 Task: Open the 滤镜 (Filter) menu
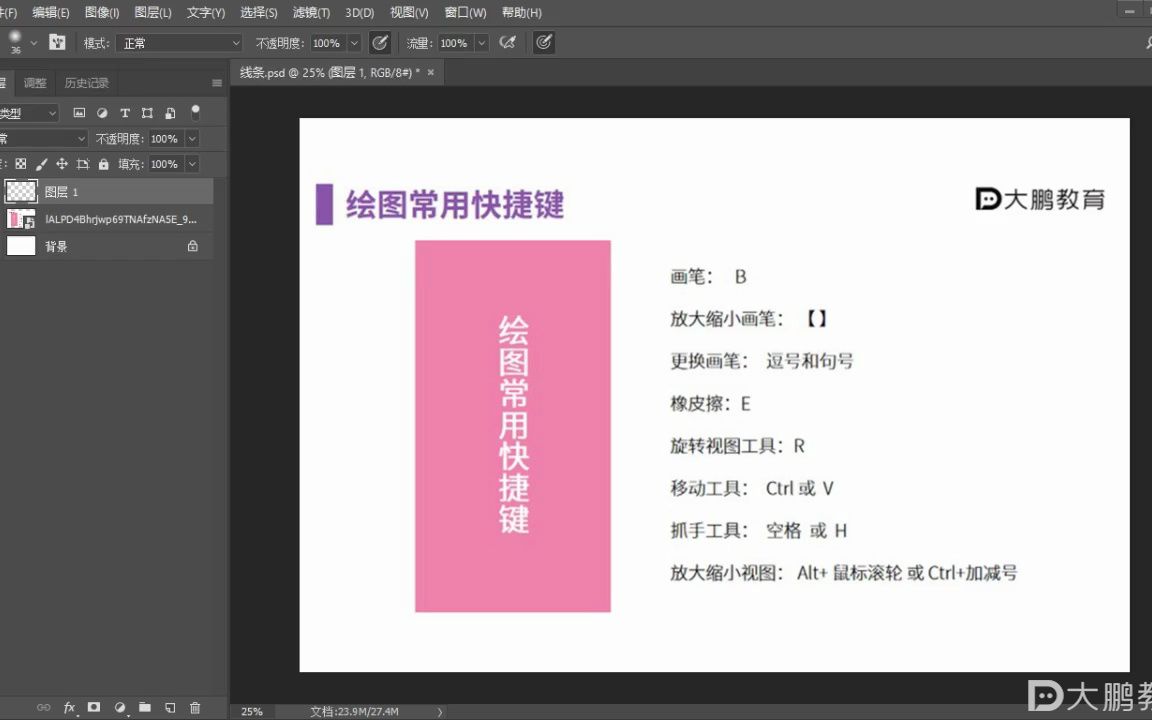[310, 13]
